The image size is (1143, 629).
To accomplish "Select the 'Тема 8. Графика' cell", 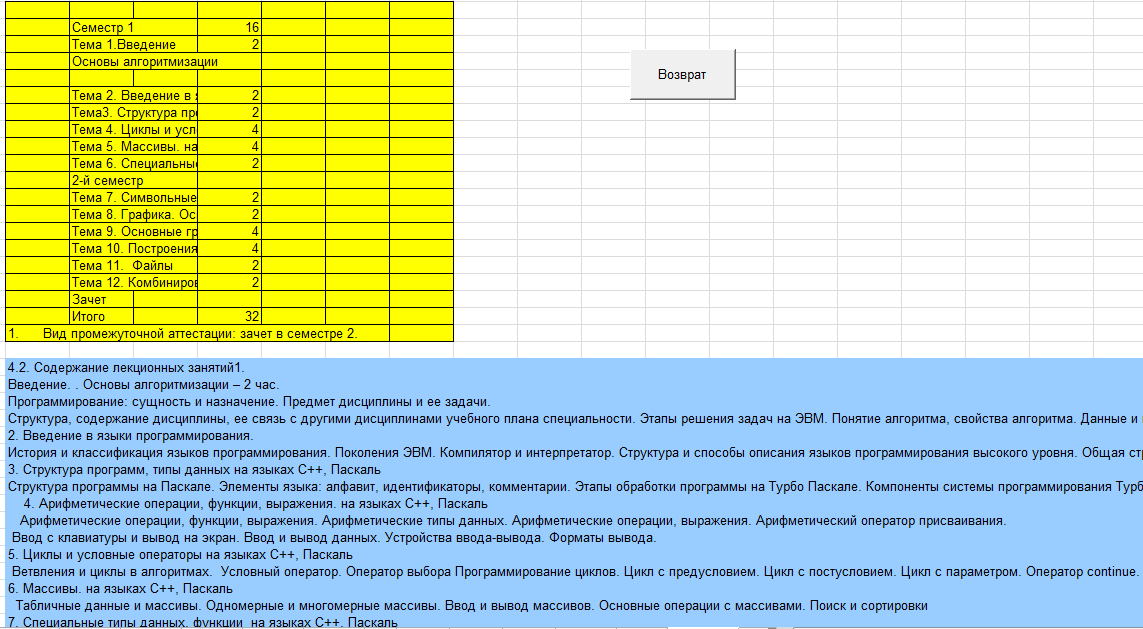I will point(133,215).
